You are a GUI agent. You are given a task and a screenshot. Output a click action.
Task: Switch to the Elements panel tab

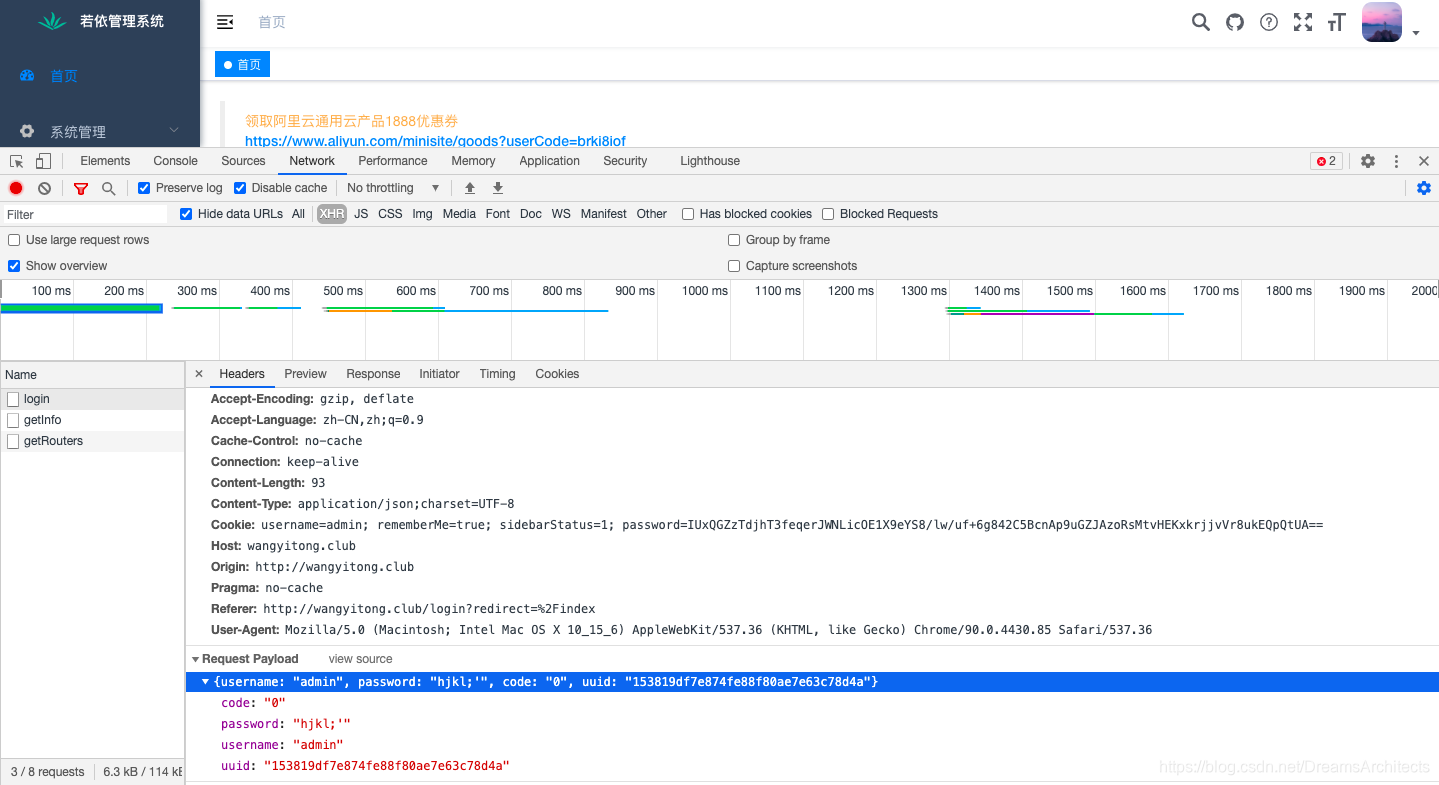(x=105, y=161)
